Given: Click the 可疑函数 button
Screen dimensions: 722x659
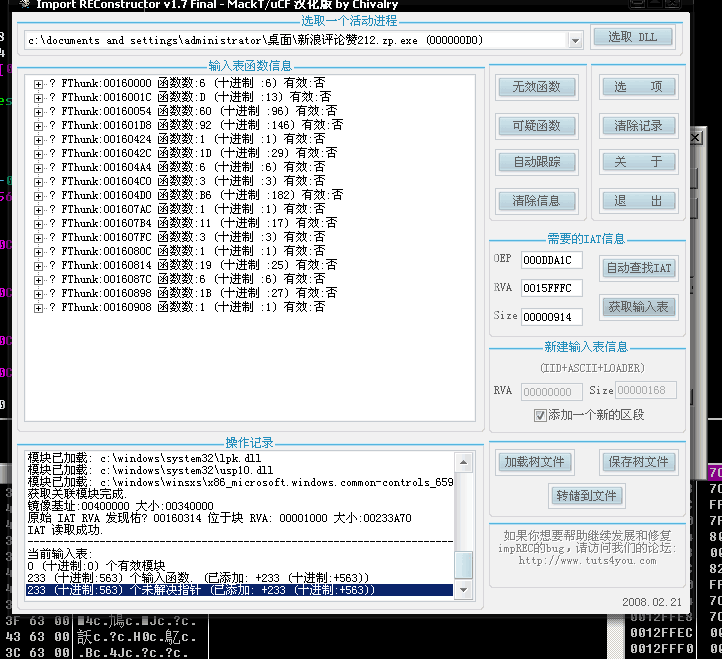Looking at the screenshot, I should (x=537, y=126).
